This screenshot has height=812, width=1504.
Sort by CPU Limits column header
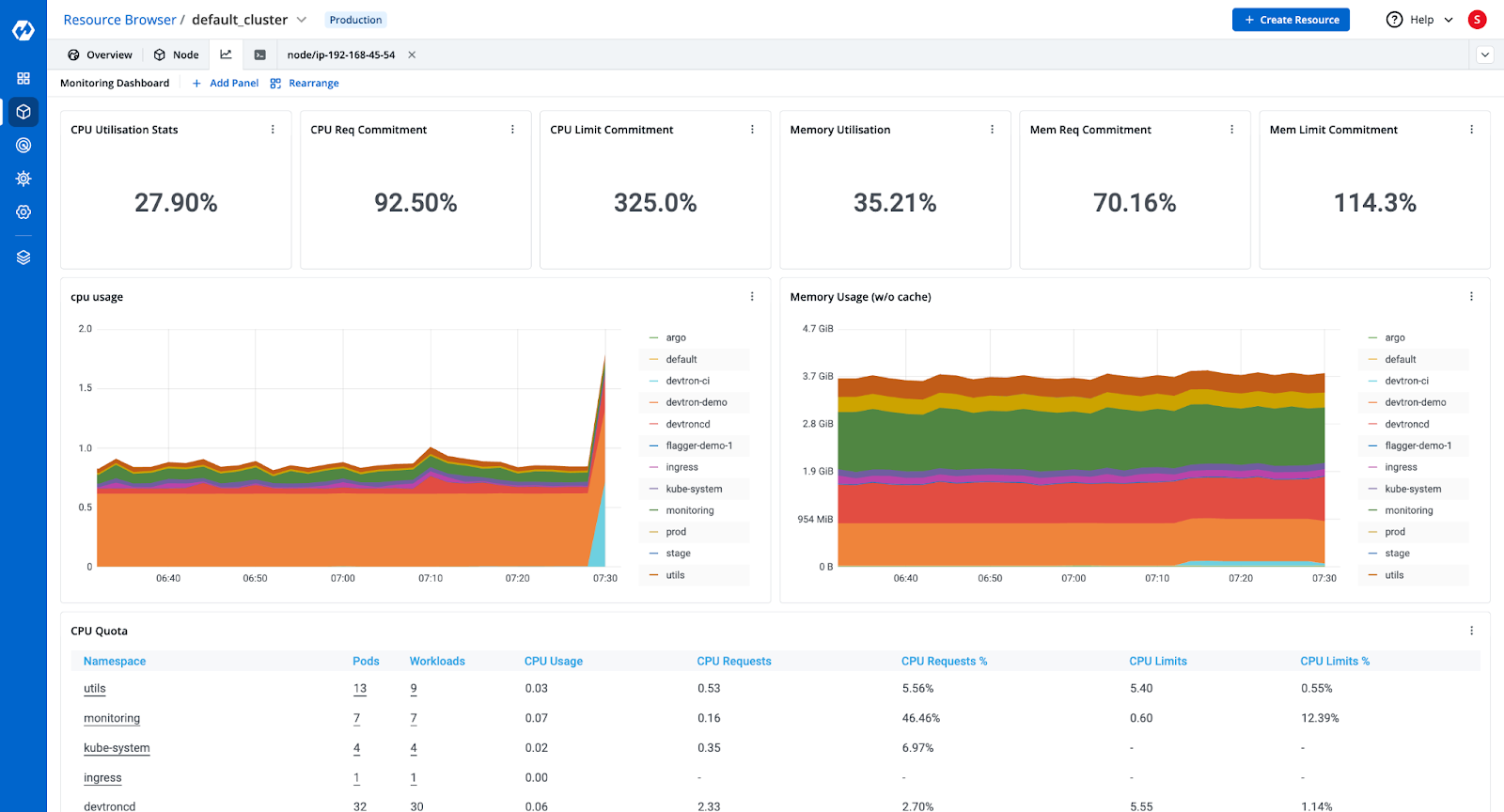(x=1158, y=662)
